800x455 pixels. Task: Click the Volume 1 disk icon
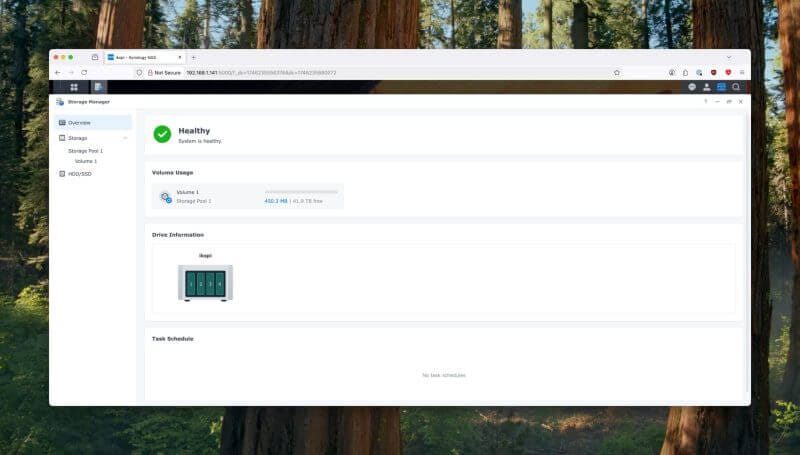pyautogui.click(x=165, y=197)
